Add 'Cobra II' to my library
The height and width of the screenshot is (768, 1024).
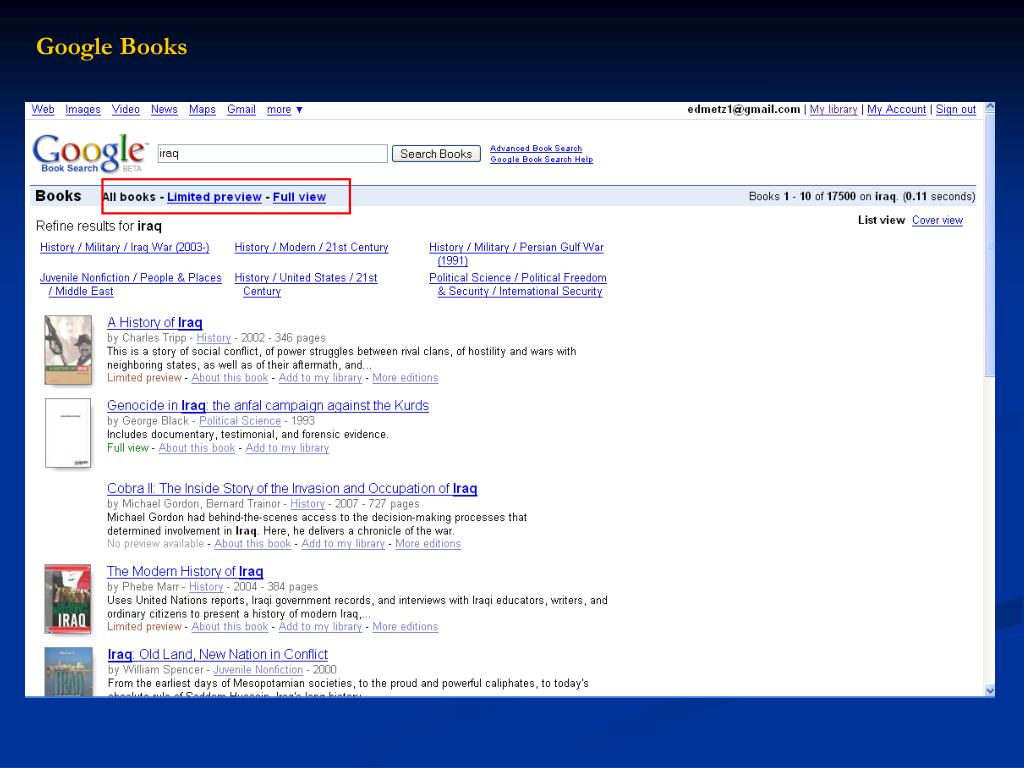pos(343,544)
